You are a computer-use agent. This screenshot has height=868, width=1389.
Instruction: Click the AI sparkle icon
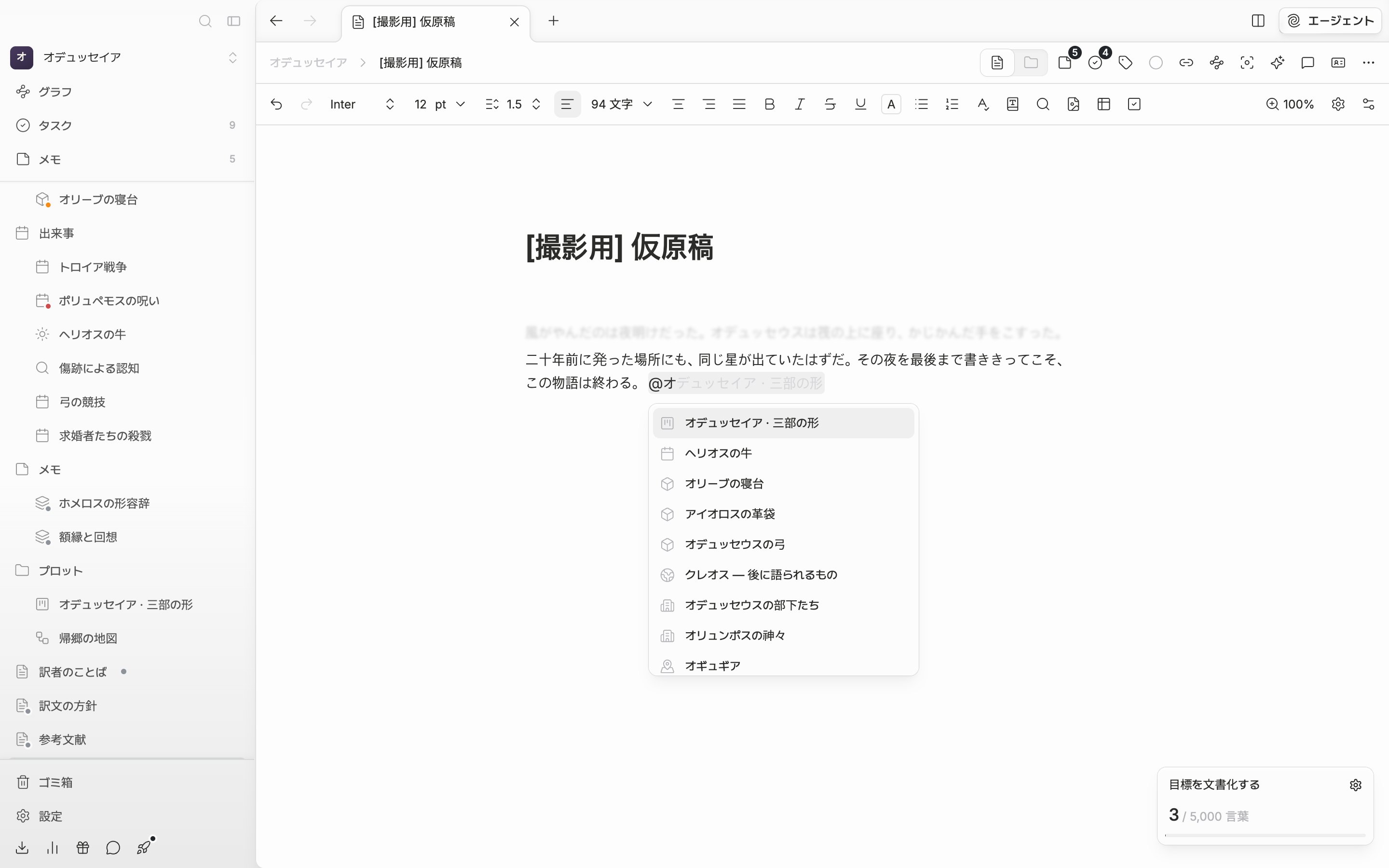[1277, 63]
